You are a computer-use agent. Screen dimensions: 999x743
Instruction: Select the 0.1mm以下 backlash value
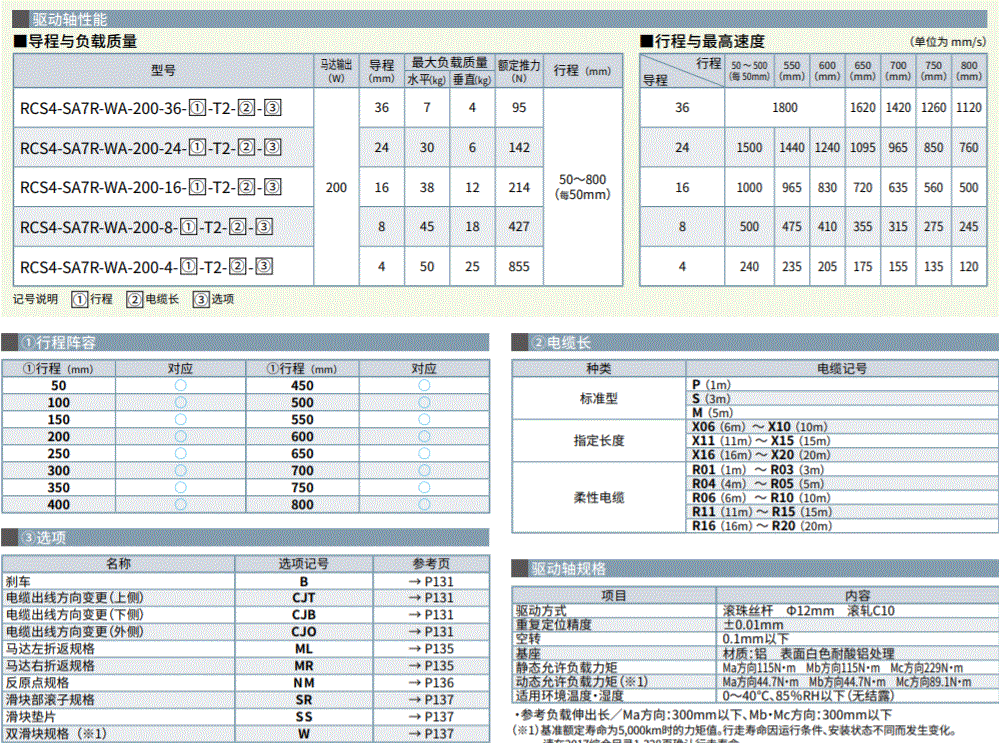[x=756, y=638]
